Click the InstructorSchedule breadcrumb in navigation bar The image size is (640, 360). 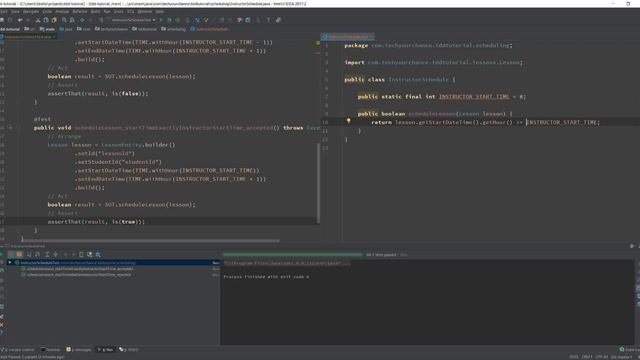(x=209, y=29)
